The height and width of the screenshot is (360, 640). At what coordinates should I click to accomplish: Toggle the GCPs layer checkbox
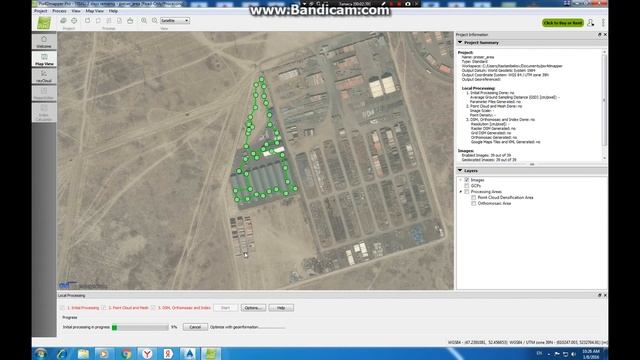(x=467, y=186)
